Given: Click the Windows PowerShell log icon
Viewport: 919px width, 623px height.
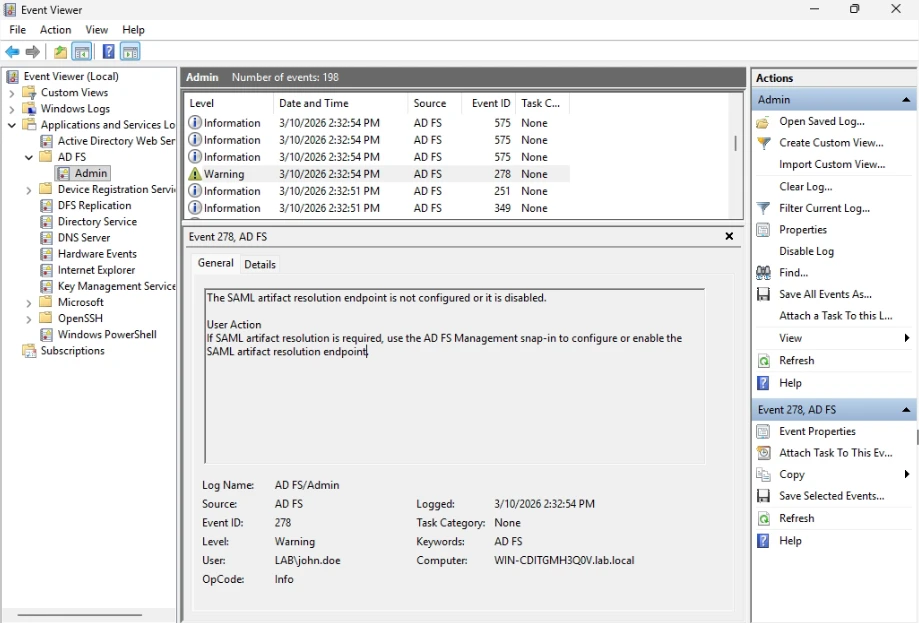Looking at the screenshot, I should pos(47,335).
